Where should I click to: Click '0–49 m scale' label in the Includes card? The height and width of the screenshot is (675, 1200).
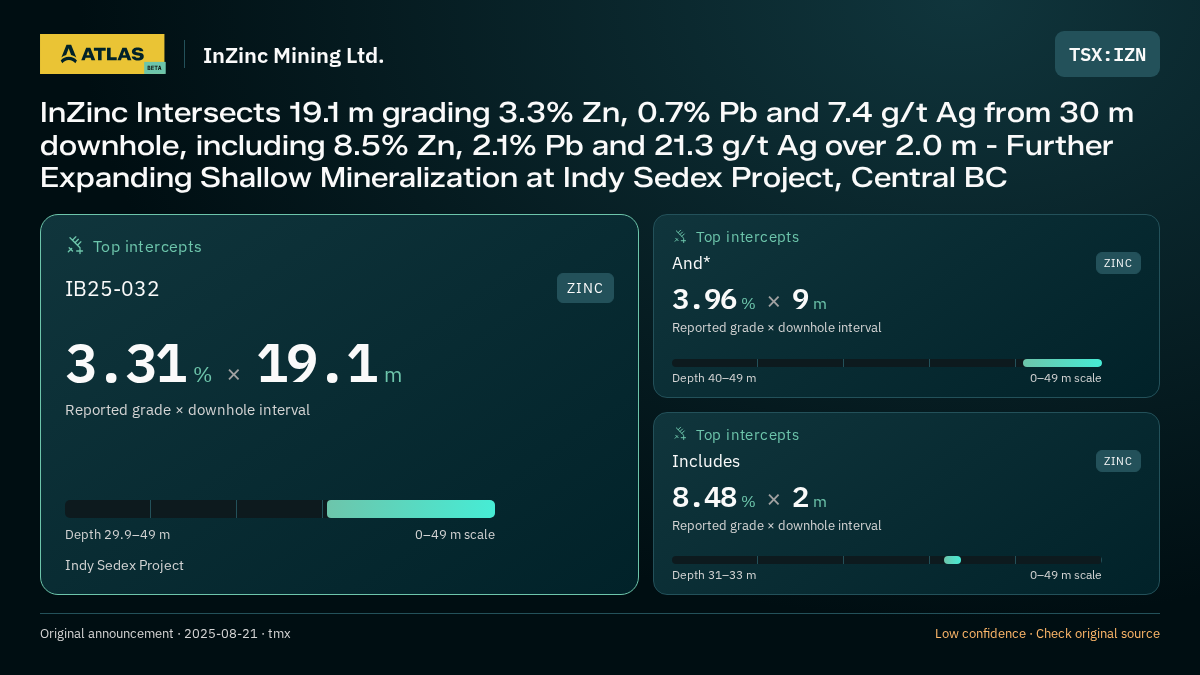[x=1066, y=575]
